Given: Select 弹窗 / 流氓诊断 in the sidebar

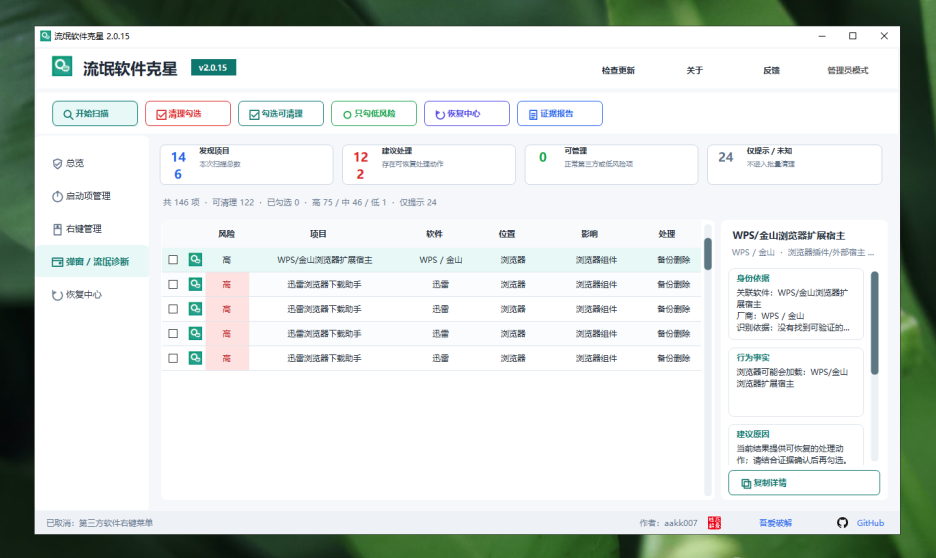Looking at the screenshot, I should (93, 261).
